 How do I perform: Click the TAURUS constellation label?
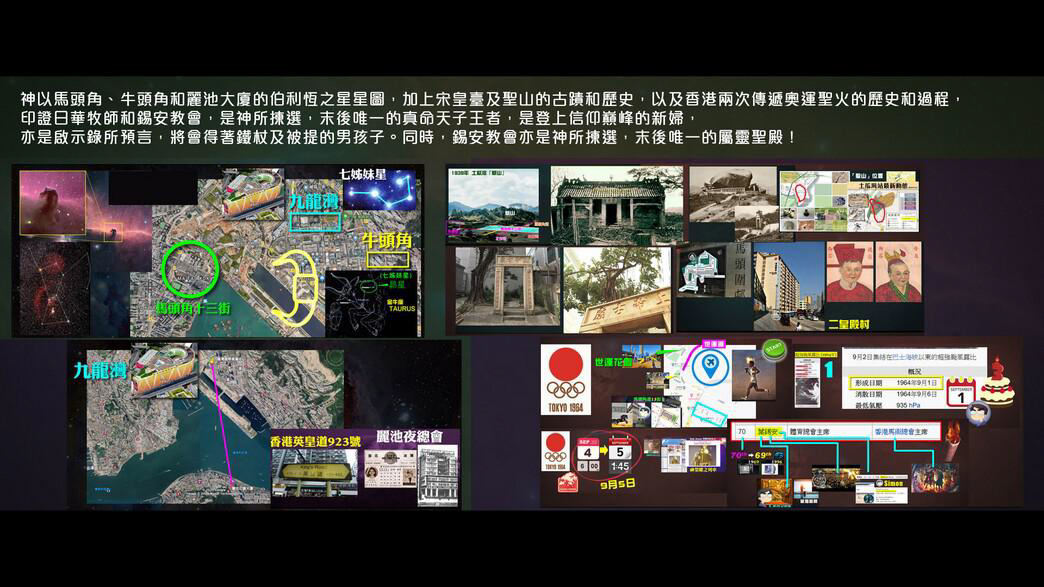401,309
